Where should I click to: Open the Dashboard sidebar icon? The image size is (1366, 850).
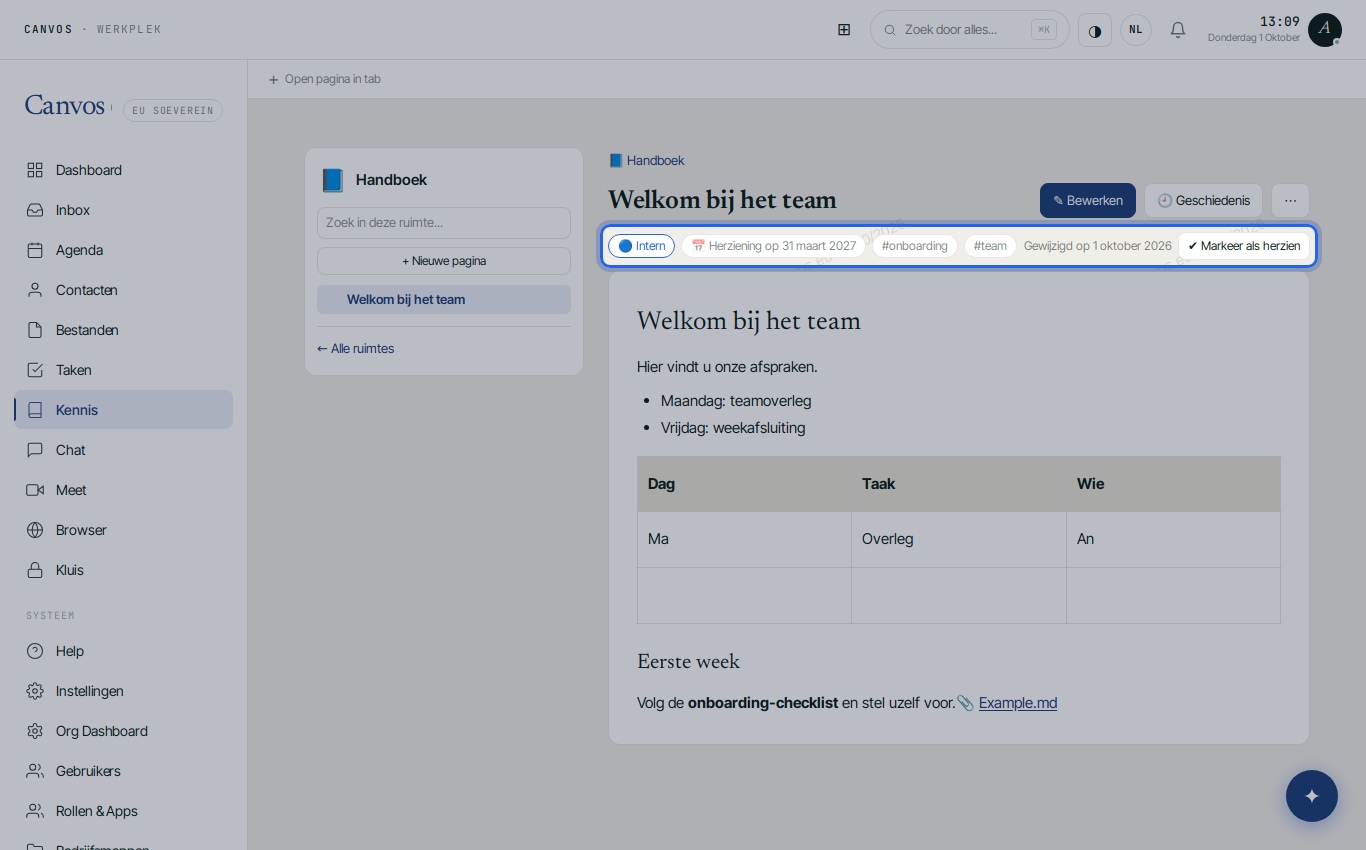tap(35, 170)
